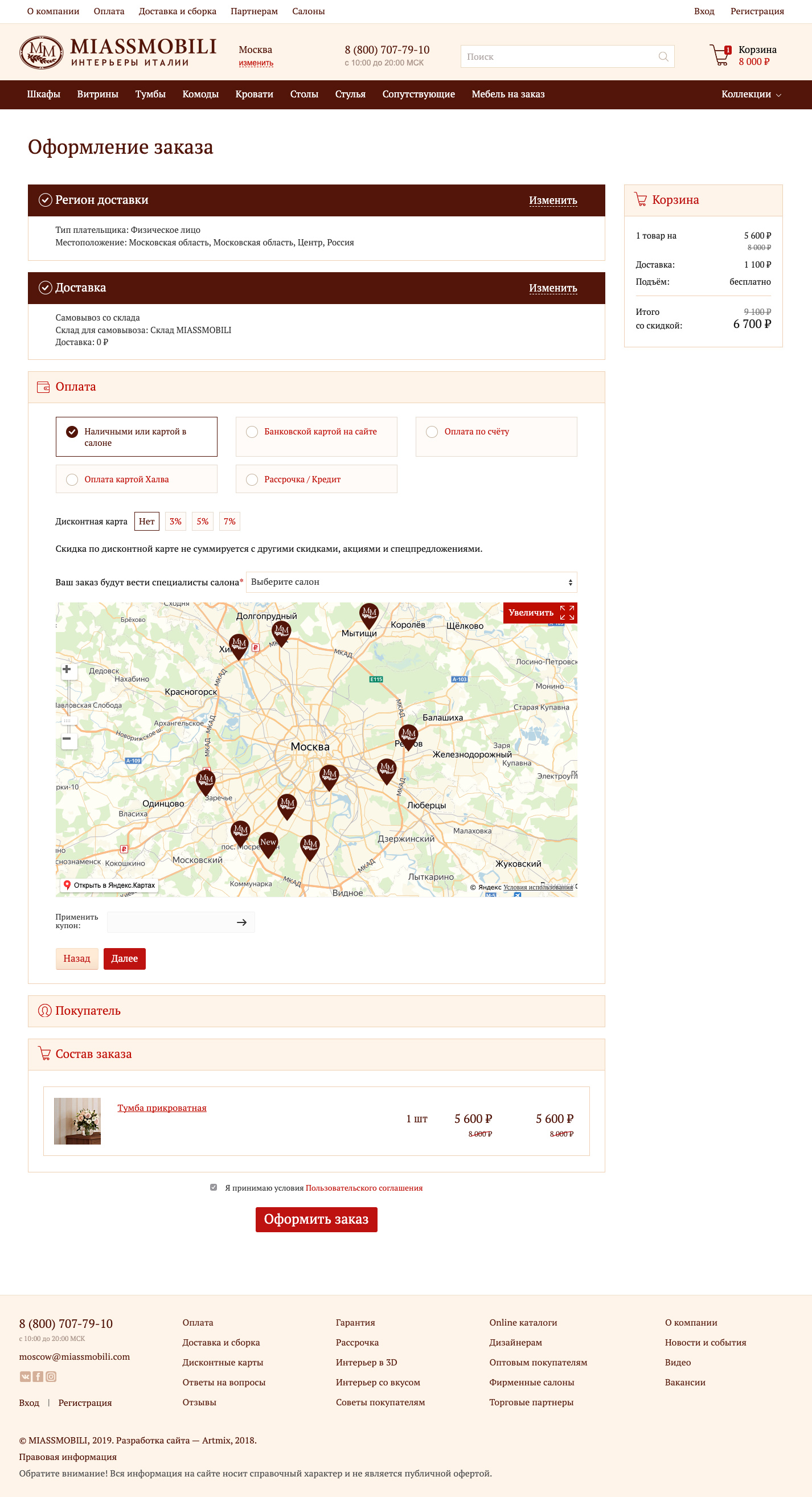
Task: Click the Регион доставки checkmark icon
Action: click(x=46, y=200)
